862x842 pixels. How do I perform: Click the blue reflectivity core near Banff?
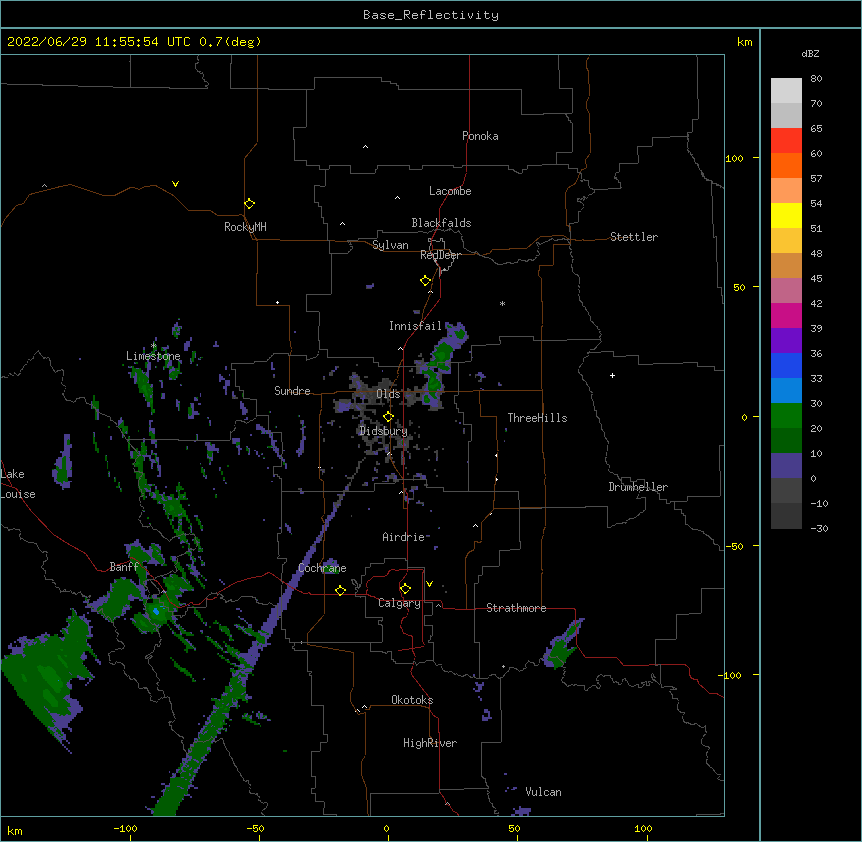(156, 611)
